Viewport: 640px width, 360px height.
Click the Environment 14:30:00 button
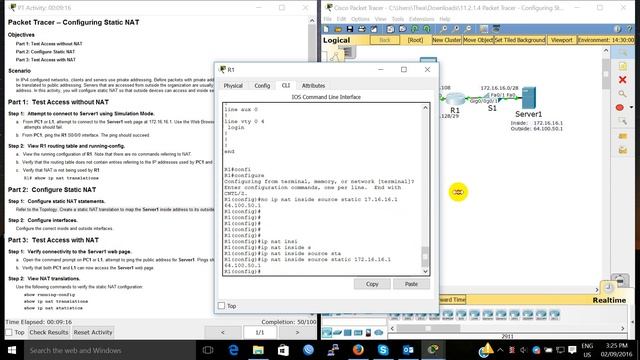pyautogui.click(x=606, y=40)
